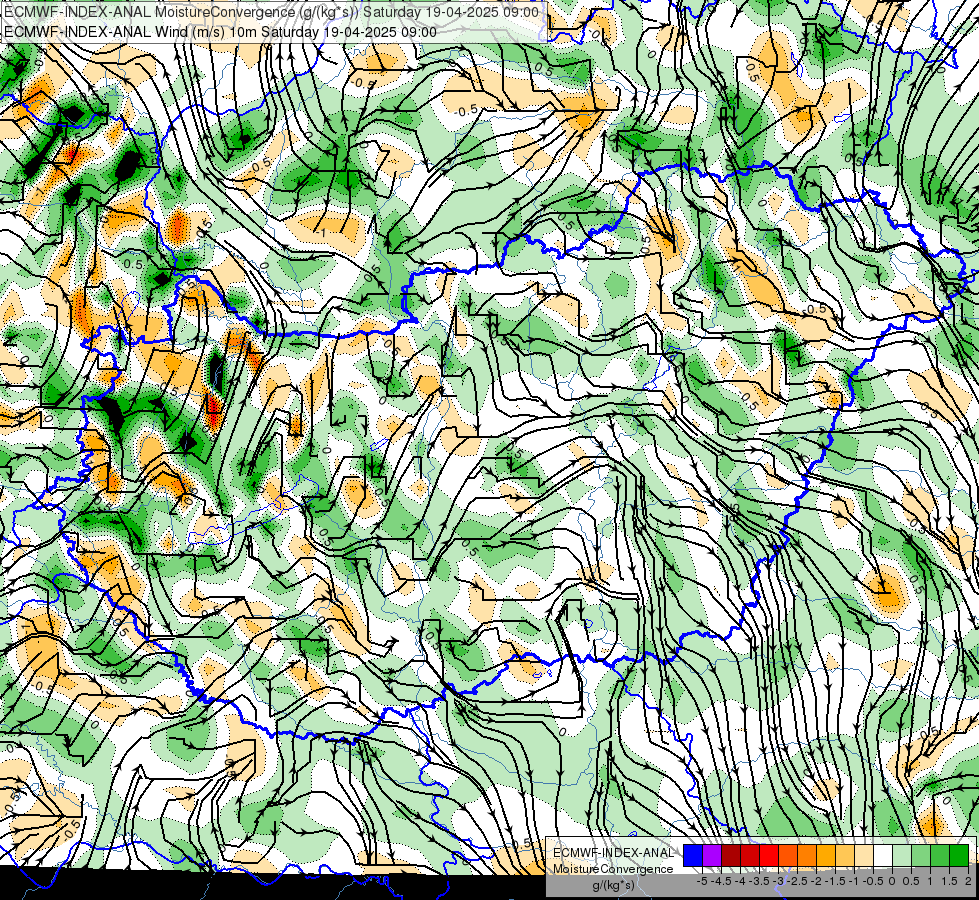Click the -1.5 legend scale value

coord(835,881)
